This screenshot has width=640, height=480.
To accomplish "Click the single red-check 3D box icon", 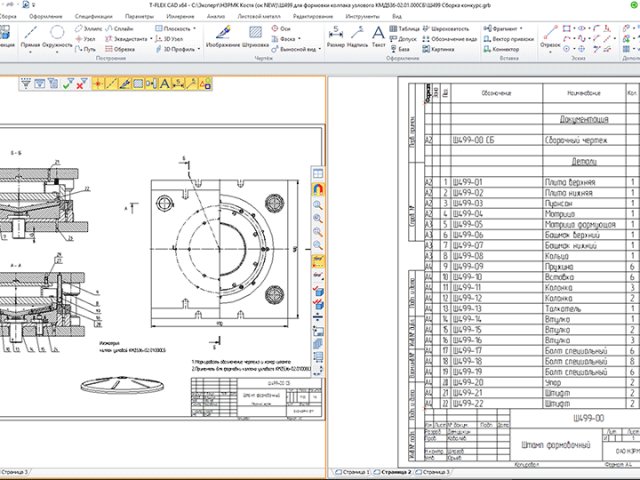I will click(318, 291).
